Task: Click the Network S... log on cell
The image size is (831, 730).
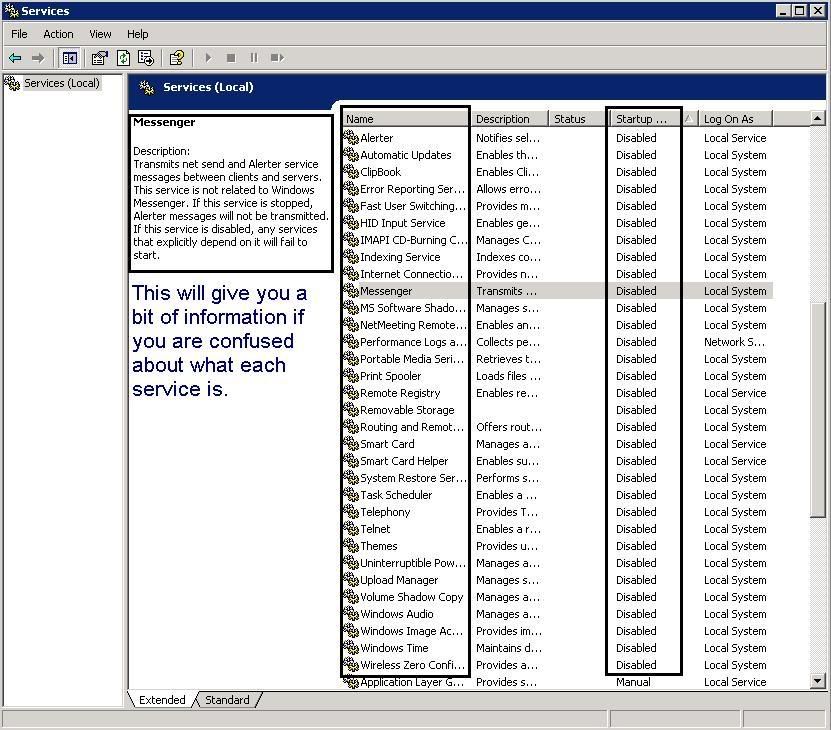Action: click(734, 342)
